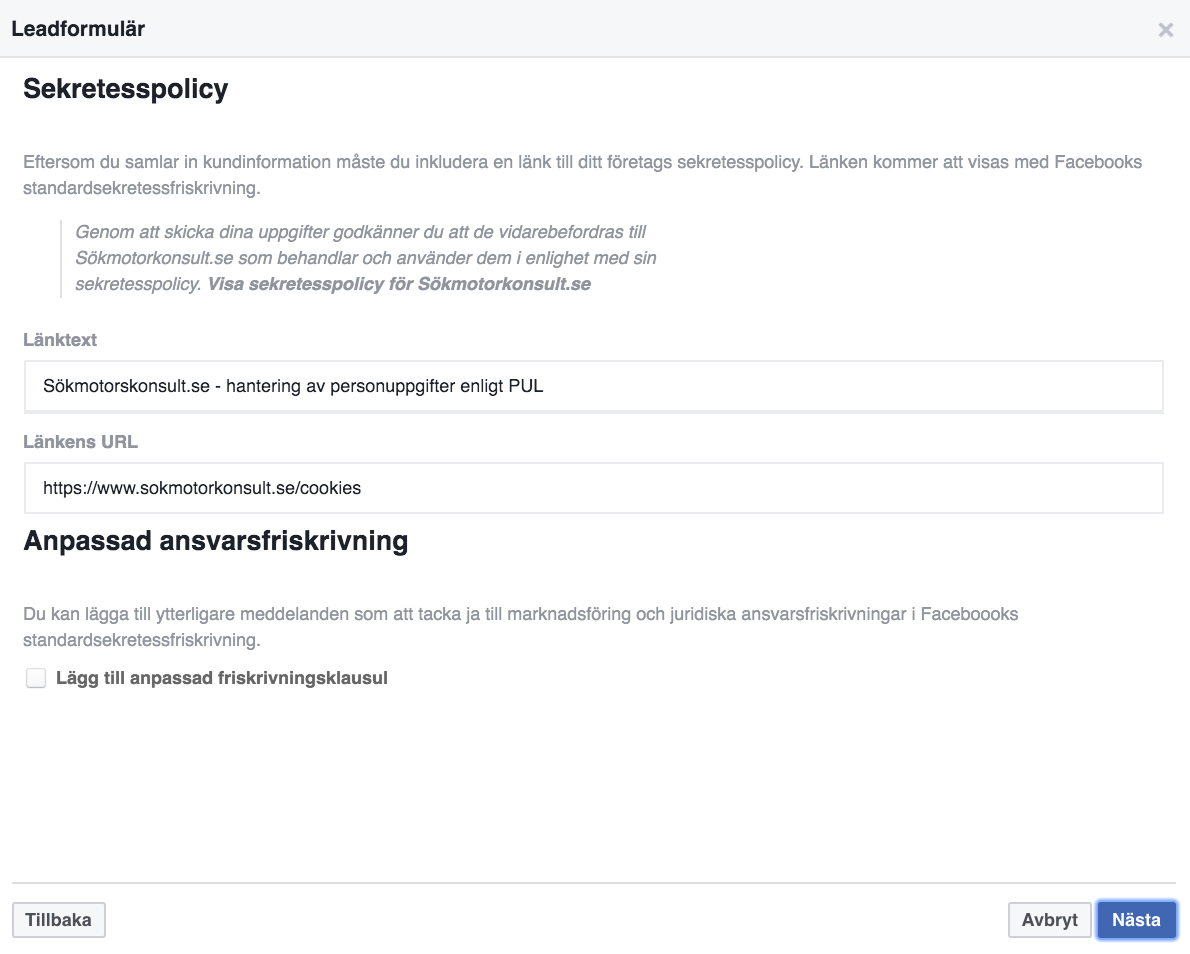
Task: Open 'Visa sekretesspolicy för Sökmotorkonsult.se' link
Action: tap(399, 285)
